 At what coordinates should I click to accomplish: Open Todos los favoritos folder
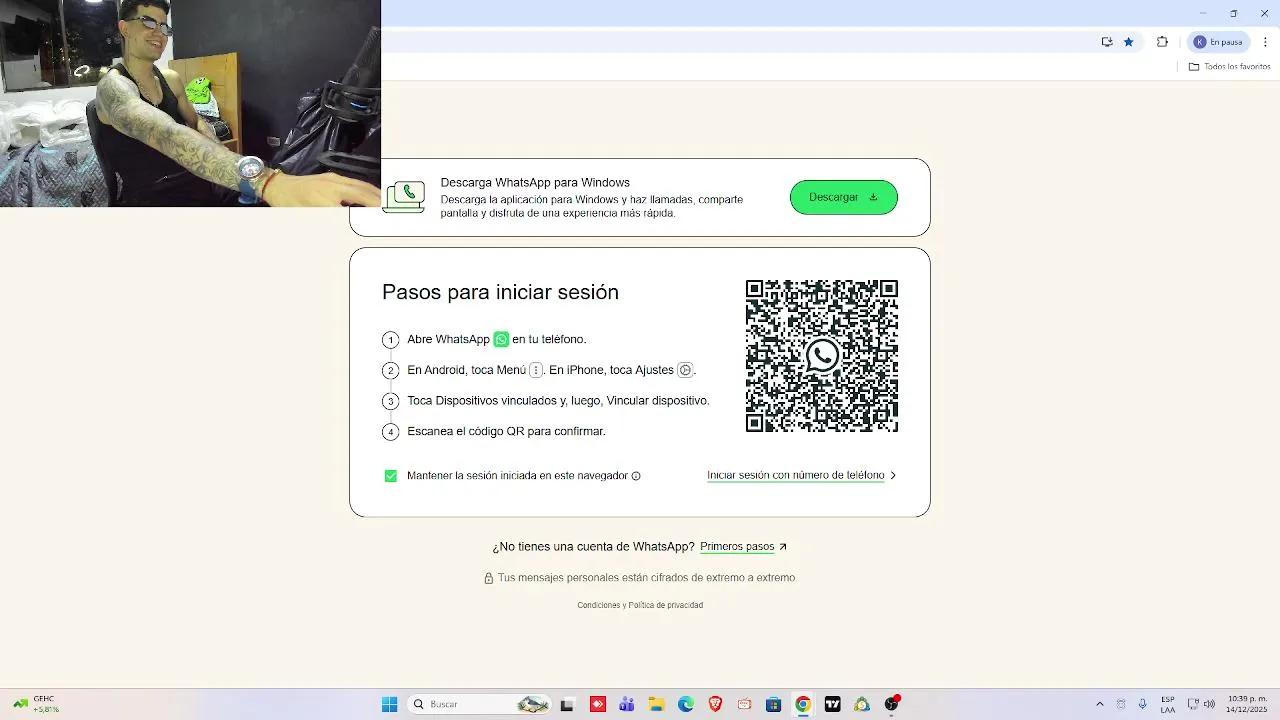1229,66
